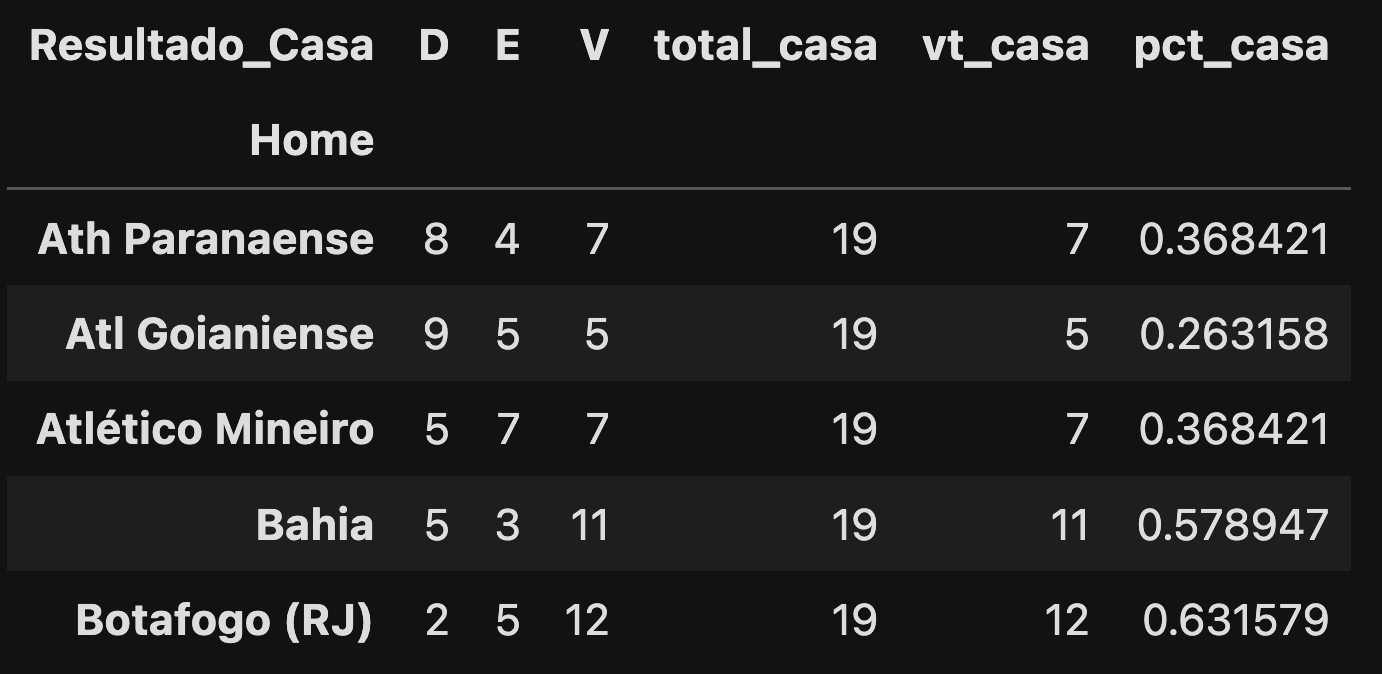Screen dimensions: 1382x674
Task: Select the Atlético Mineiro row label
Action: pyautogui.click(x=205, y=428)
